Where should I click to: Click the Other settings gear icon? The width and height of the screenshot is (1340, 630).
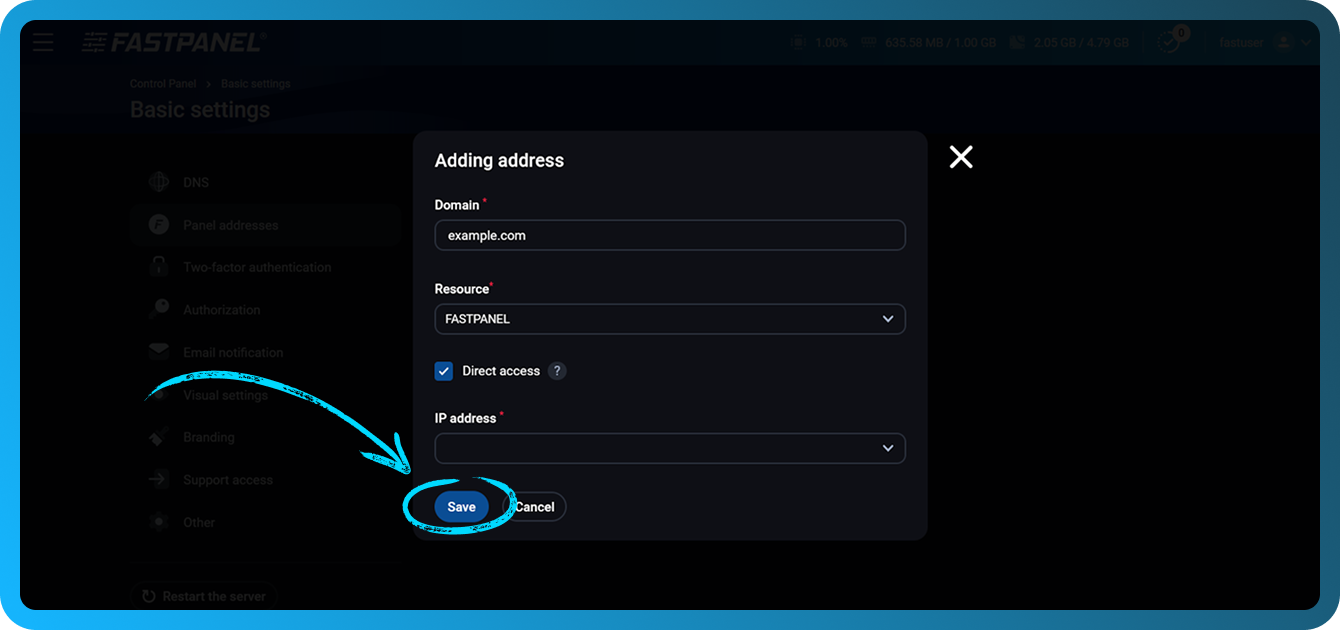pyautogui.click(x=159, y=522)
